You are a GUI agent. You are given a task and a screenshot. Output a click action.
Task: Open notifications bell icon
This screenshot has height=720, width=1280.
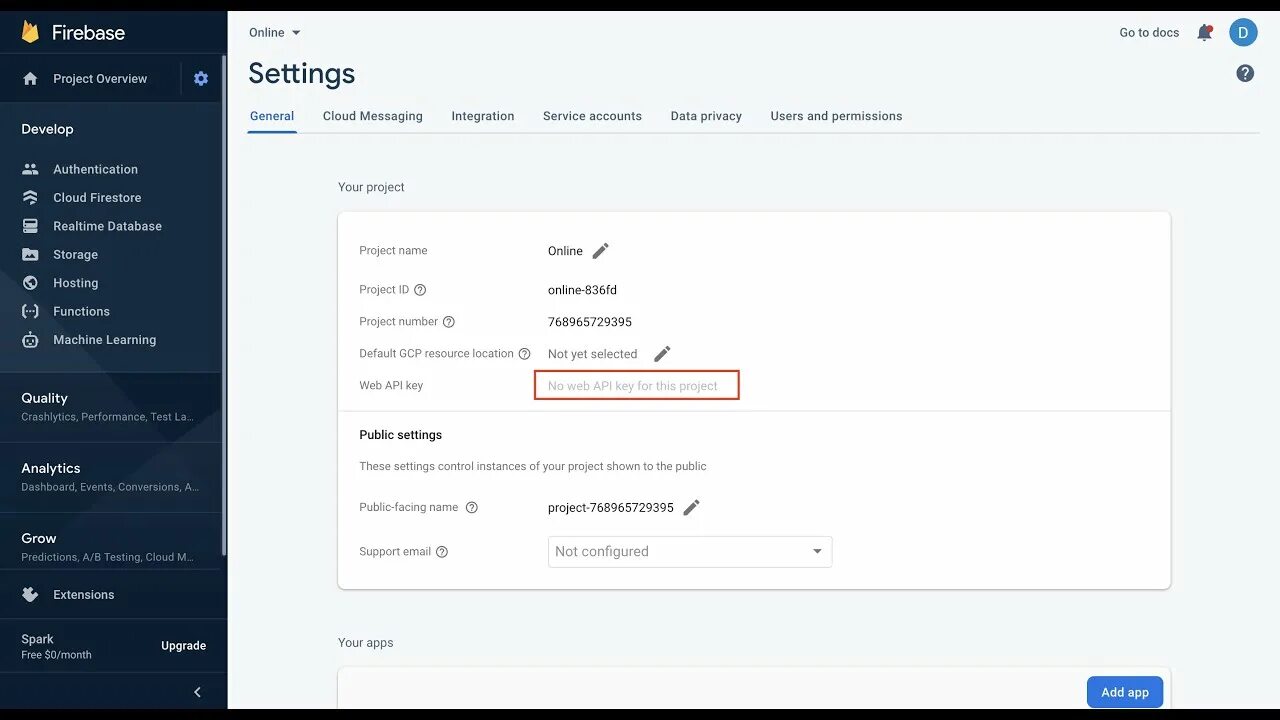(1205, 32)
